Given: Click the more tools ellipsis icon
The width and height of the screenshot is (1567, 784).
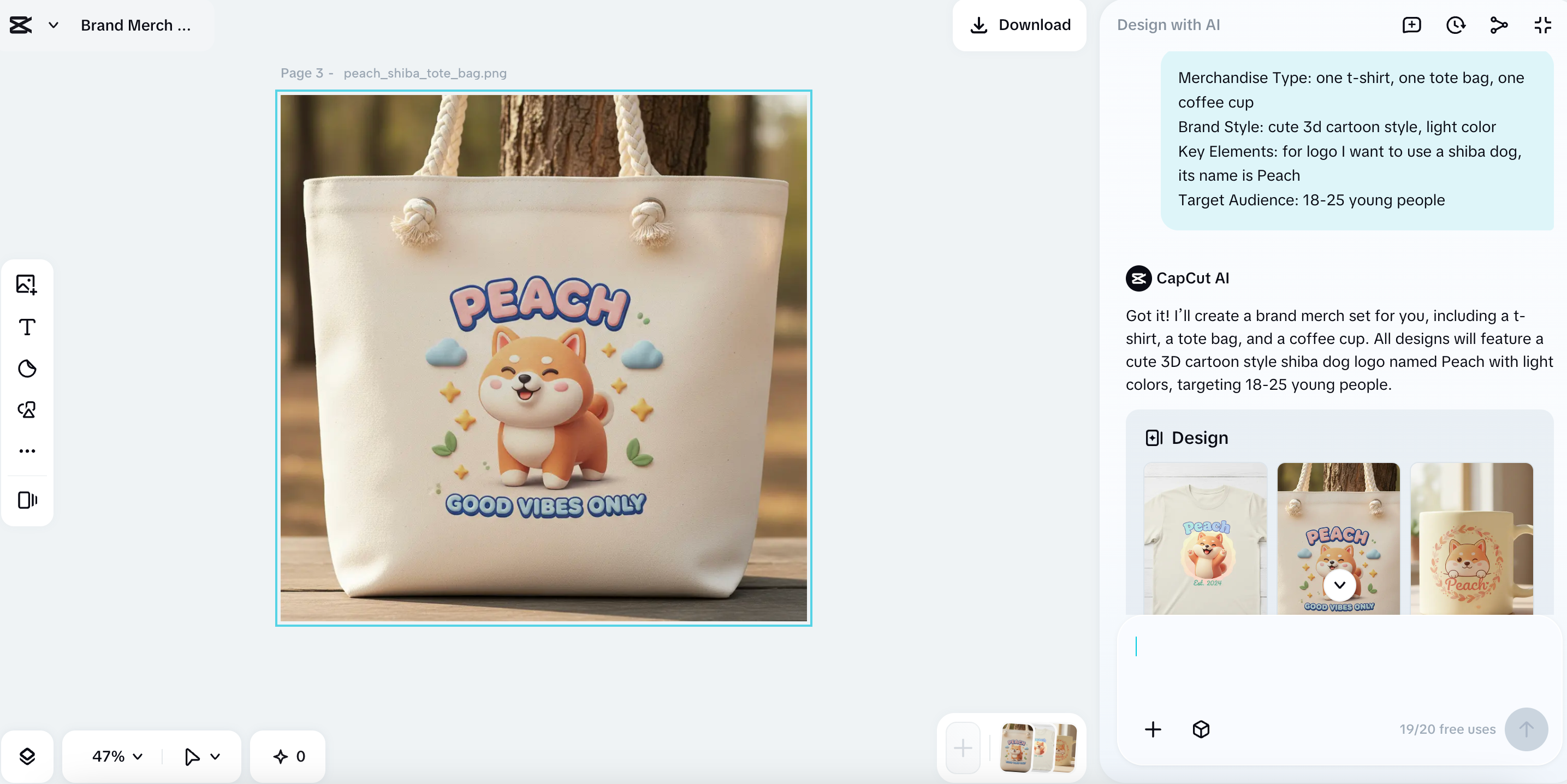Looking at the screenshot, I should click(x=27, y=451).
